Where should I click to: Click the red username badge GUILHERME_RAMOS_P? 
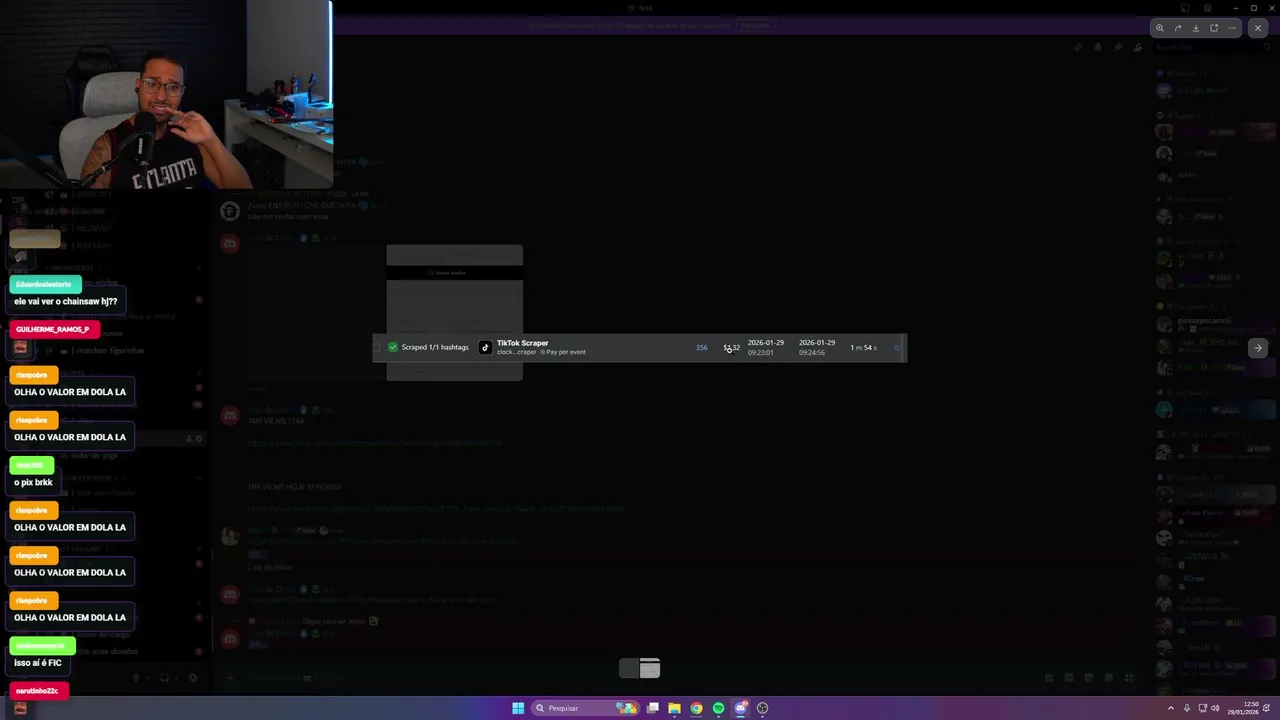click(54, 329)
